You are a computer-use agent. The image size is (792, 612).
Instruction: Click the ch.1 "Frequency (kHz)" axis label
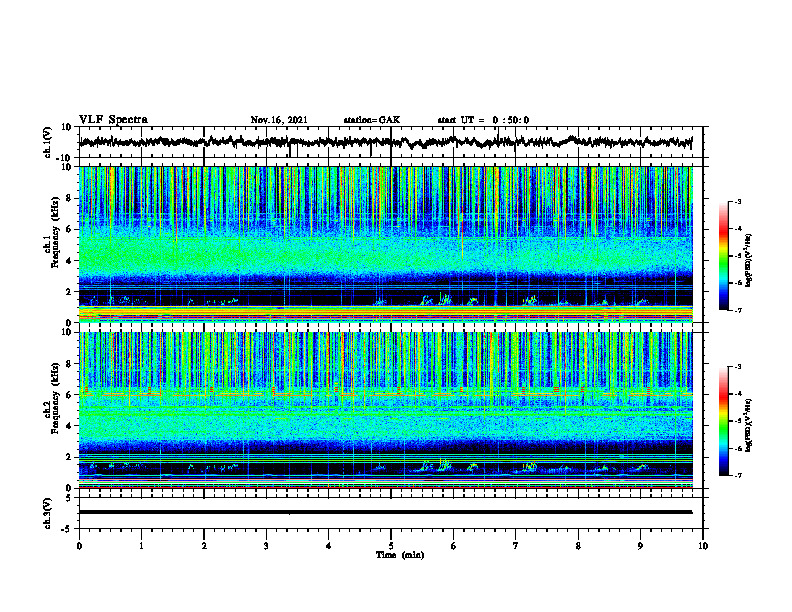(55, 233)
